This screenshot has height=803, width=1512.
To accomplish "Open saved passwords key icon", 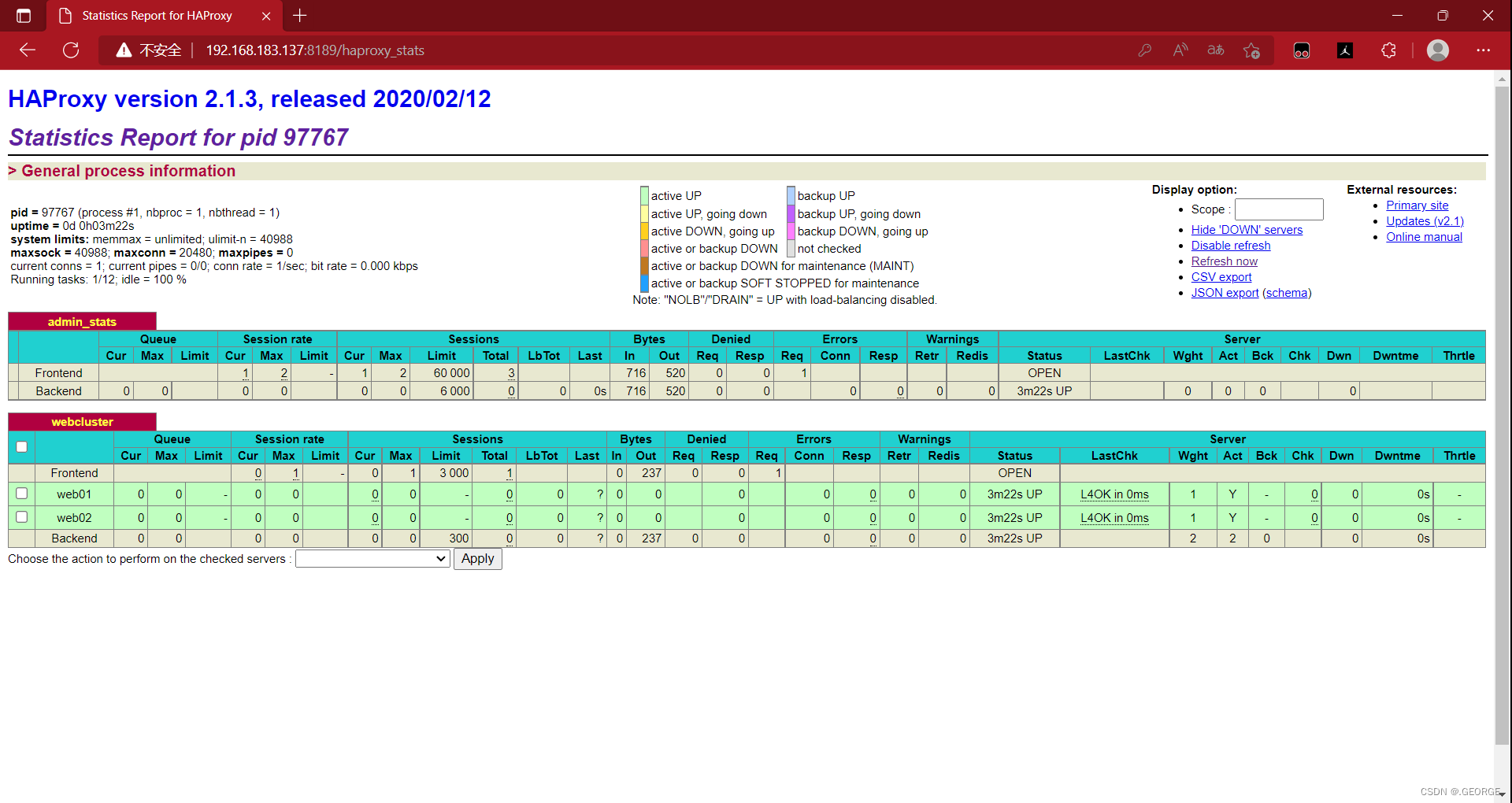I will [x=1145, y=50].
